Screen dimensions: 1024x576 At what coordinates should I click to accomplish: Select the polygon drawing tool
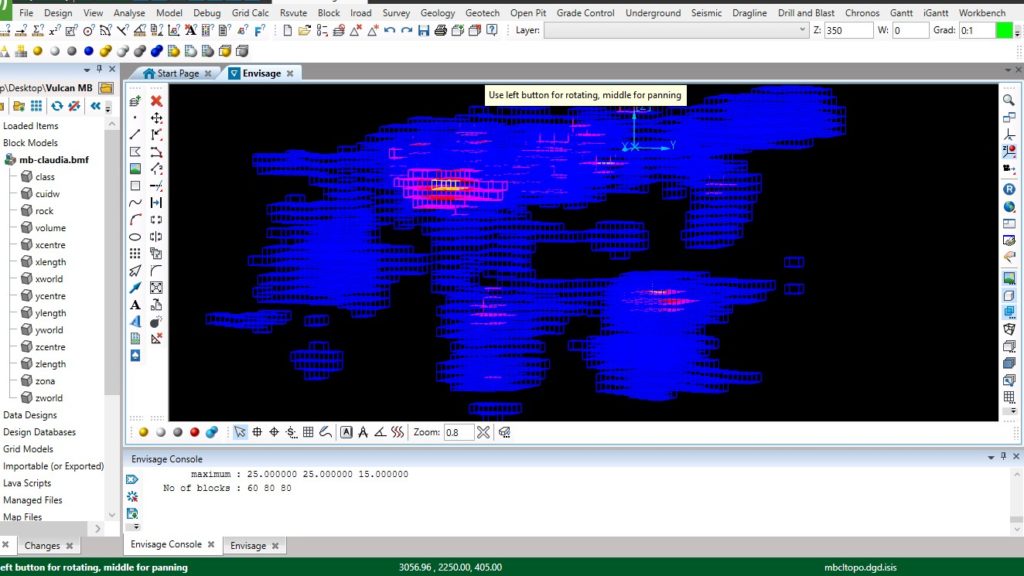point(135,152)
